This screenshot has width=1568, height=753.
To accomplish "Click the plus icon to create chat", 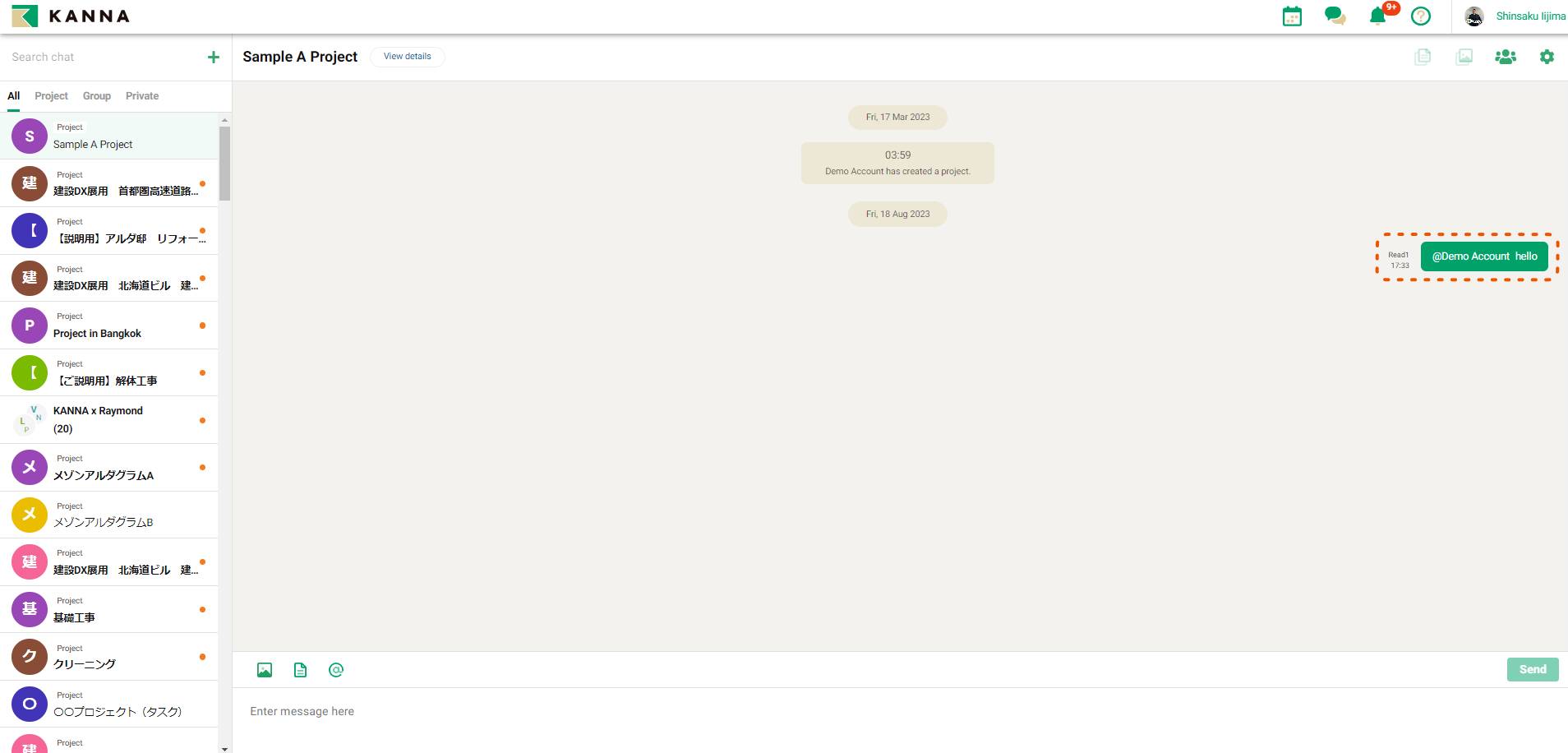I will pos(214,57).
